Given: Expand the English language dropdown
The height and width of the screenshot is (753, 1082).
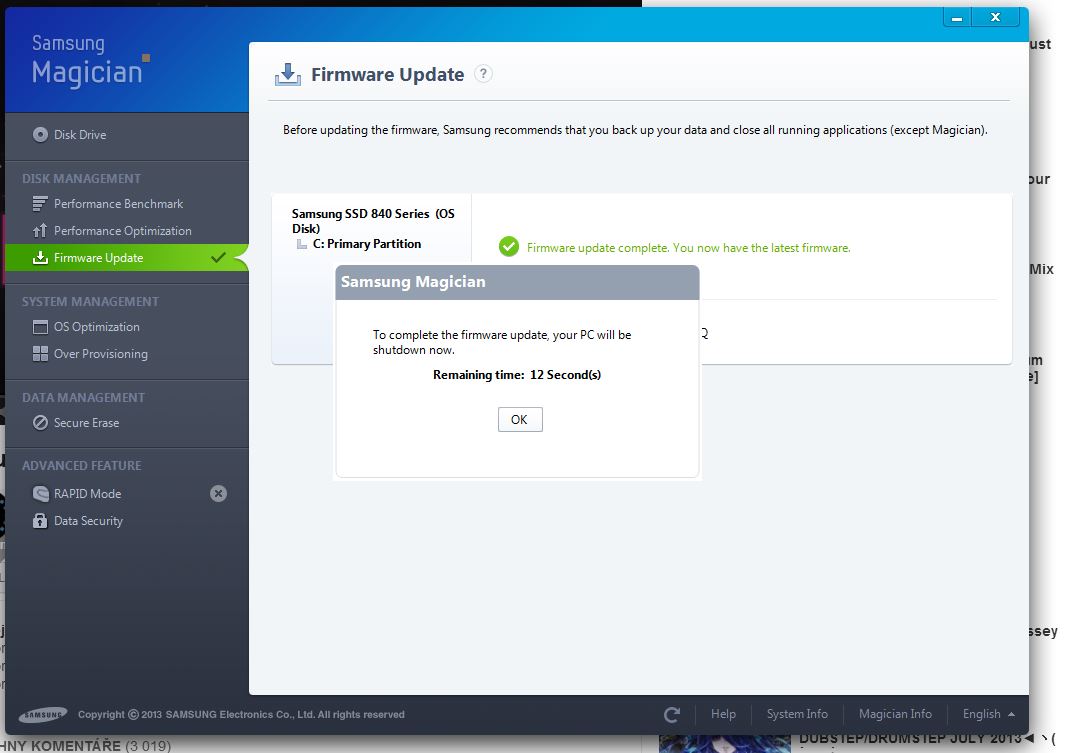Looking at the screenshot, I should tap(988, 714).
